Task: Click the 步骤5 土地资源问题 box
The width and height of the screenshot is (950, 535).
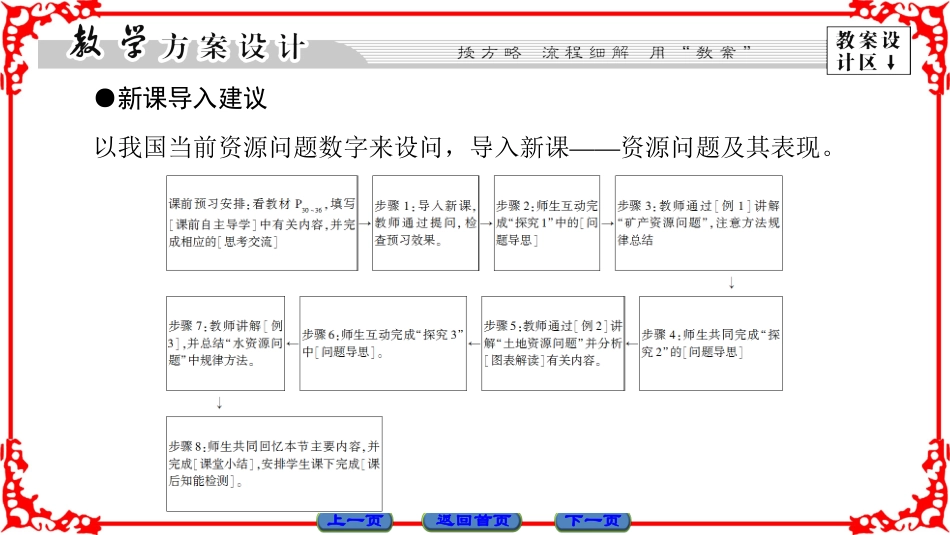Action: click(x=553, y=344)
